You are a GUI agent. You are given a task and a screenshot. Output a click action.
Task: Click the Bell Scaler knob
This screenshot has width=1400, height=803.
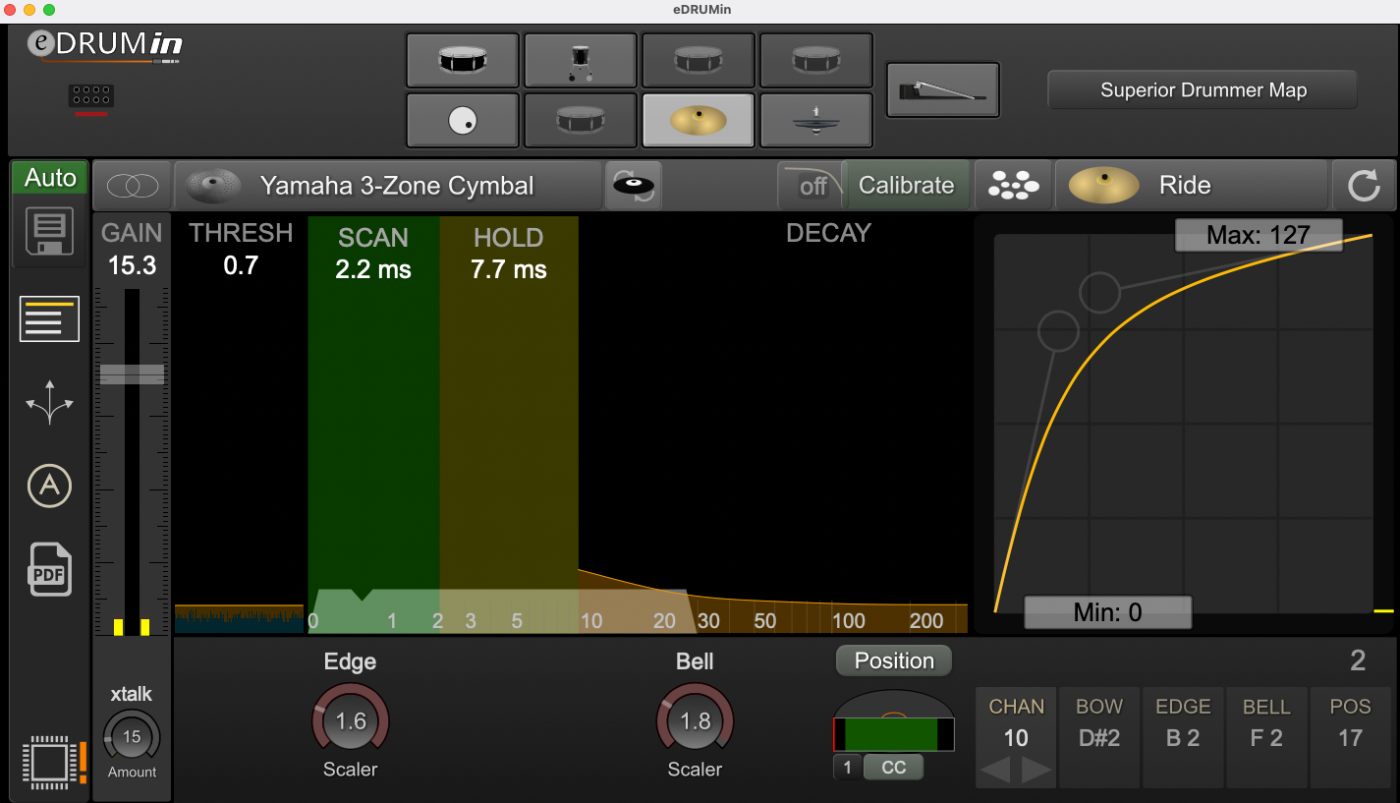pos(695,721)
